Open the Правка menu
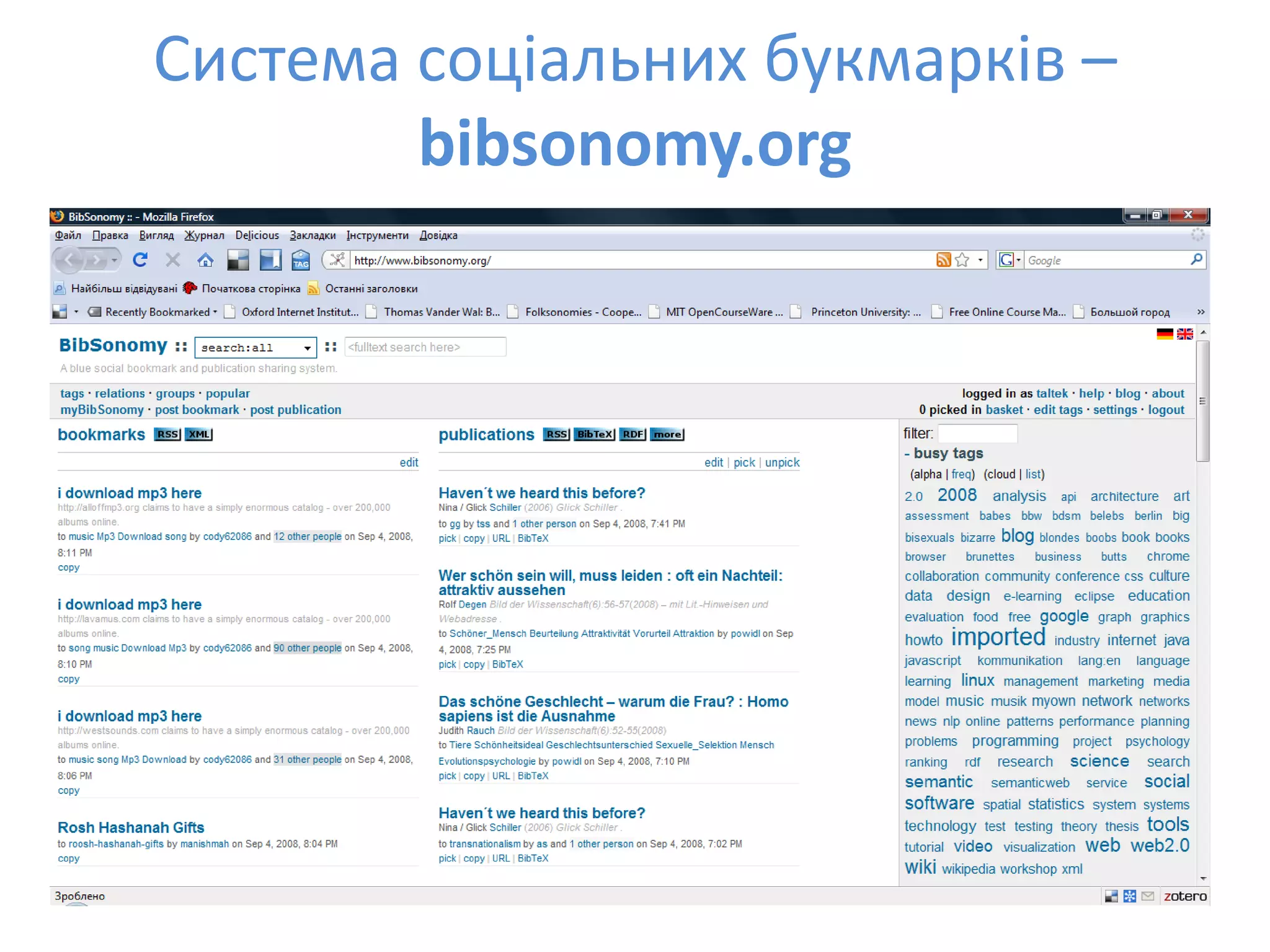The height and width of the screenshot is (952, 1270). (x=110, y=236)
